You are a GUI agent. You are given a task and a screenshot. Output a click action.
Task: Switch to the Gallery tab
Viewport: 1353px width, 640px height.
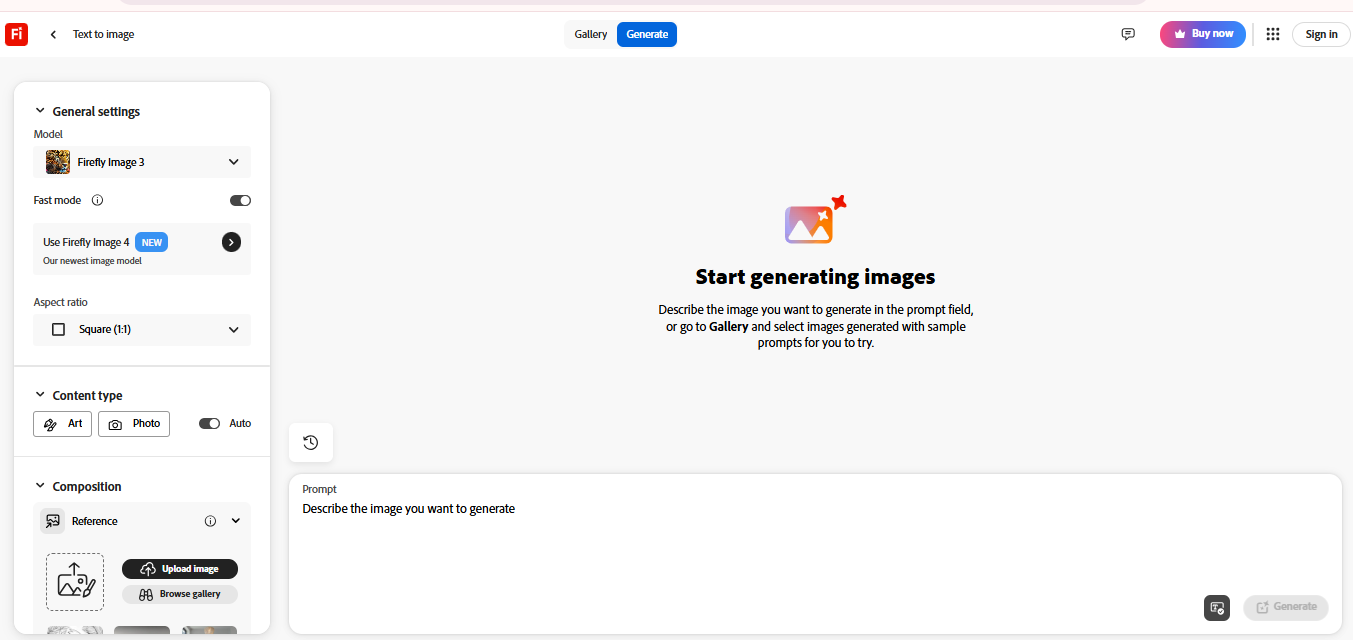click(x=590, y=34)
